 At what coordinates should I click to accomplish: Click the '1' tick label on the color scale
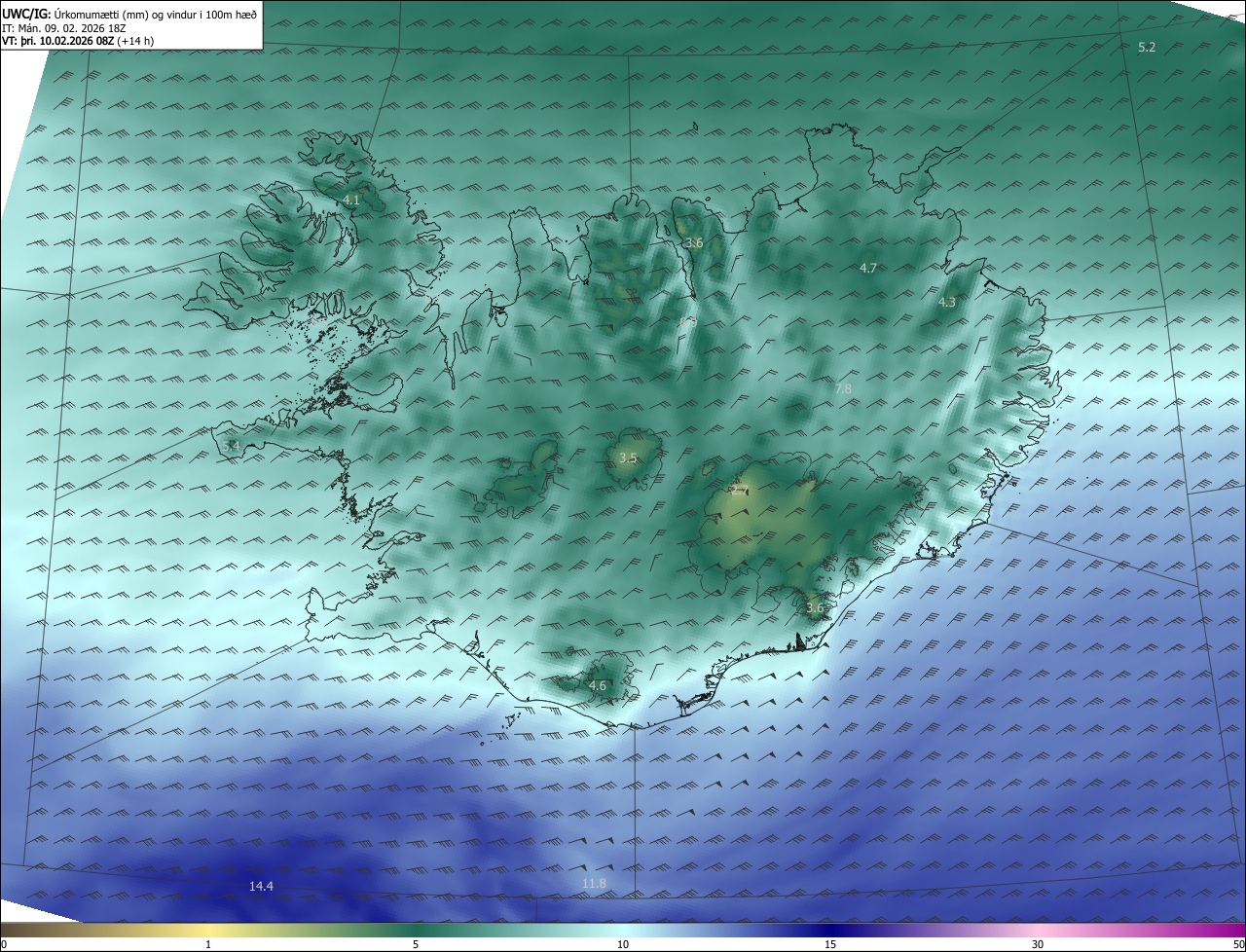tap(207, 945)
